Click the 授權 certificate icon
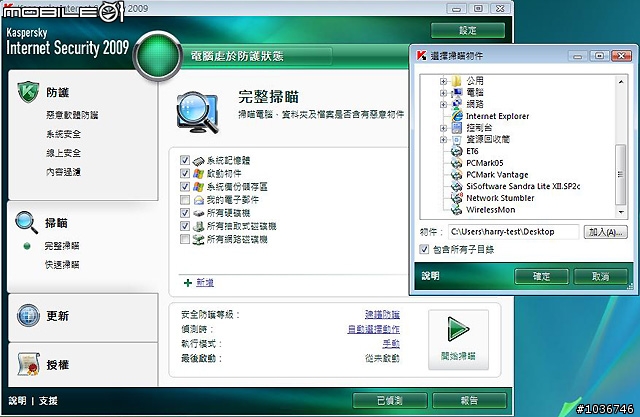 click(x=28, y=364)
